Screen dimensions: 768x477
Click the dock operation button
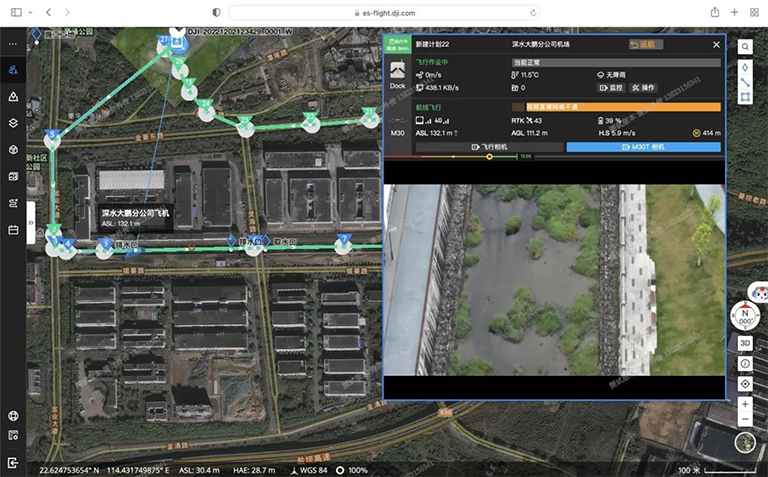pyautogui.click(x=643, y=88)
